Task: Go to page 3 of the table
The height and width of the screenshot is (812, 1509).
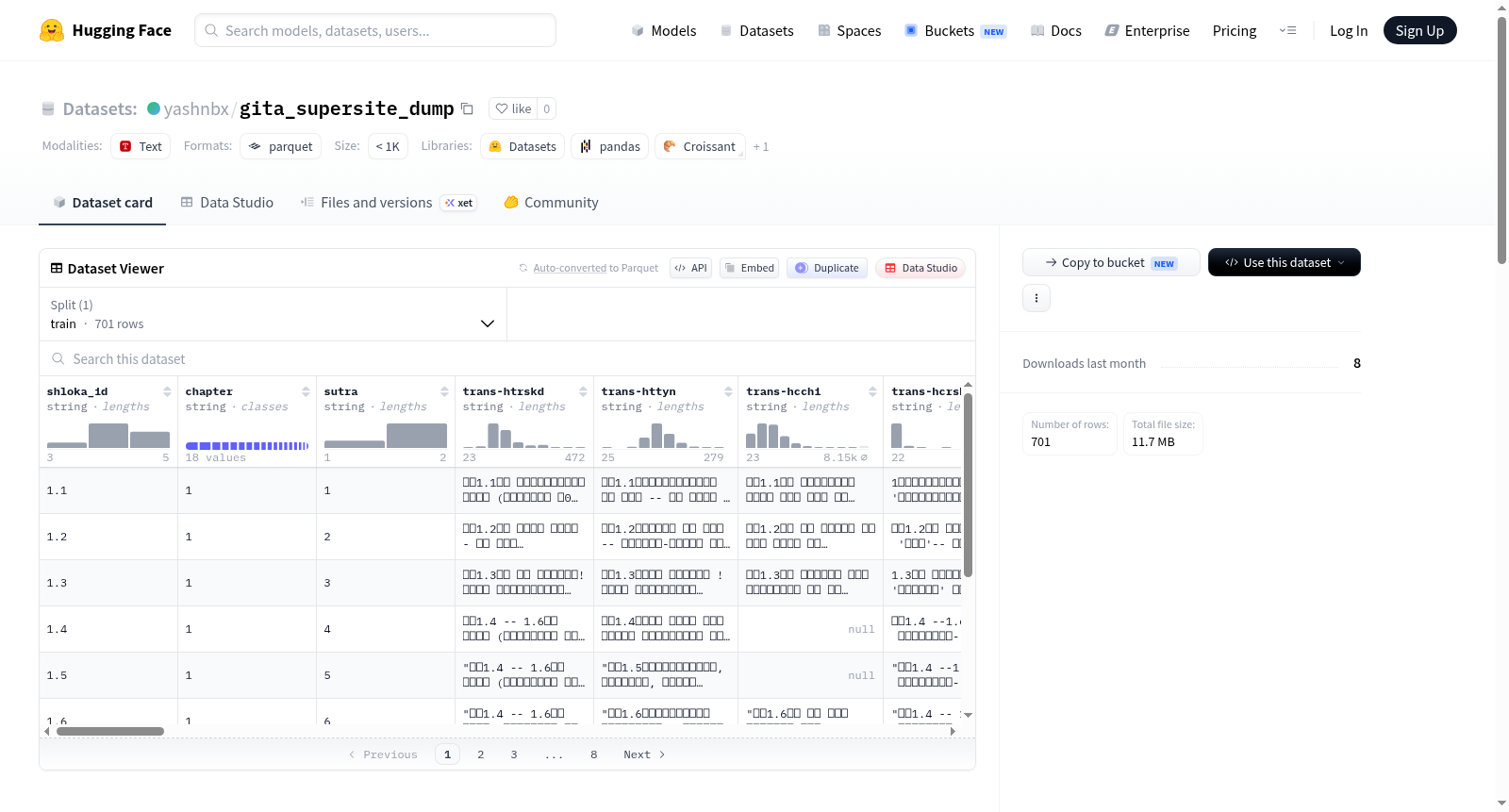Action: coord(514,754)
